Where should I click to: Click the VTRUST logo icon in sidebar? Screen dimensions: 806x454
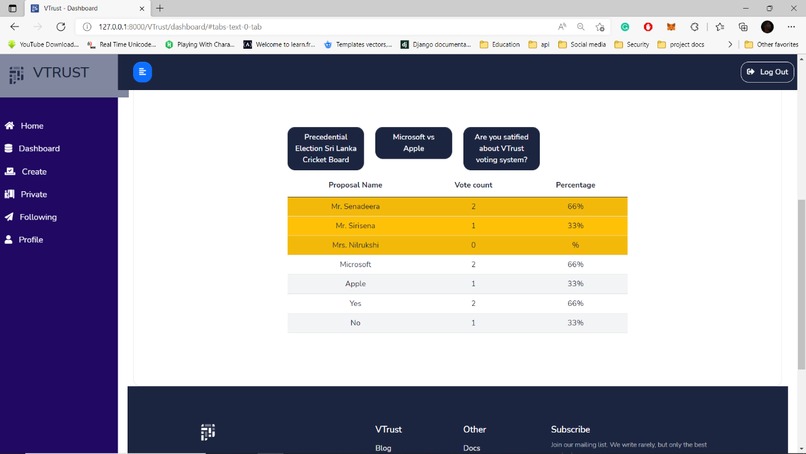click(16, 75)
